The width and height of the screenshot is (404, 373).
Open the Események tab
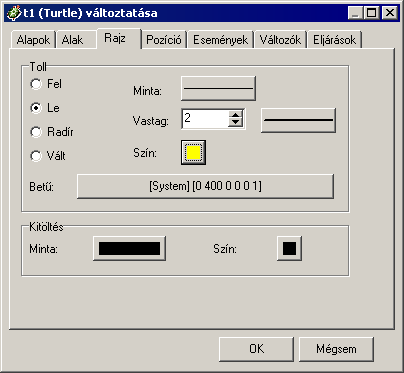tap(220, 40)
